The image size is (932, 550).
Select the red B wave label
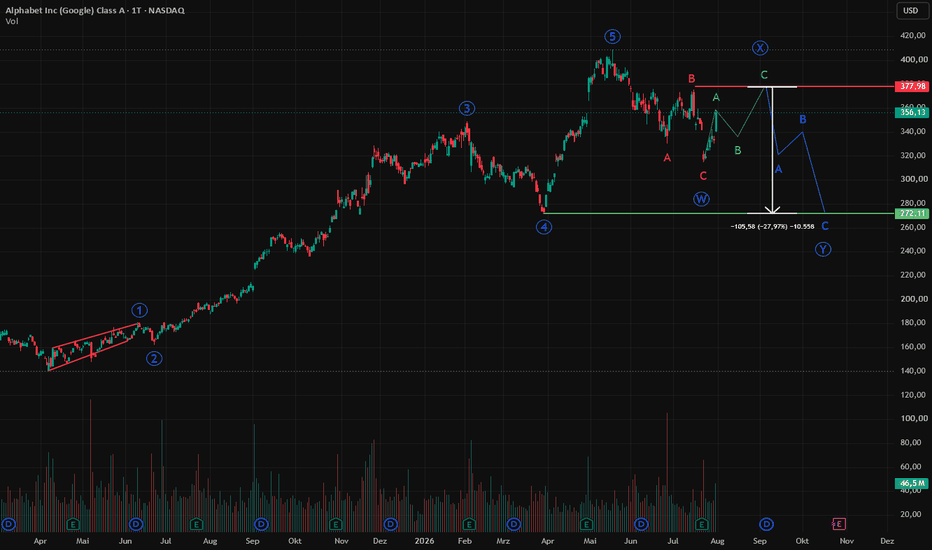point(691,78)
